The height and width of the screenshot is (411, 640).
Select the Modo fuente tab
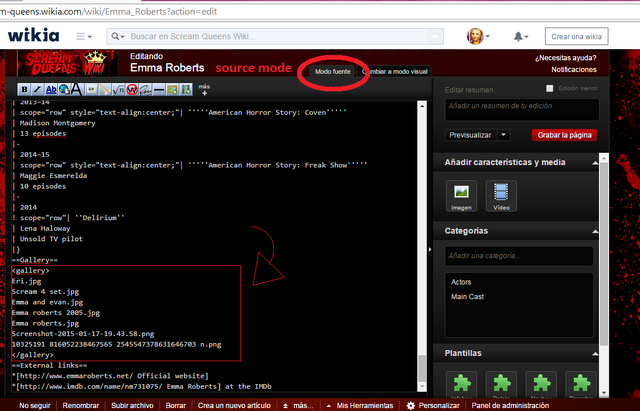click(x=332, y=71)
